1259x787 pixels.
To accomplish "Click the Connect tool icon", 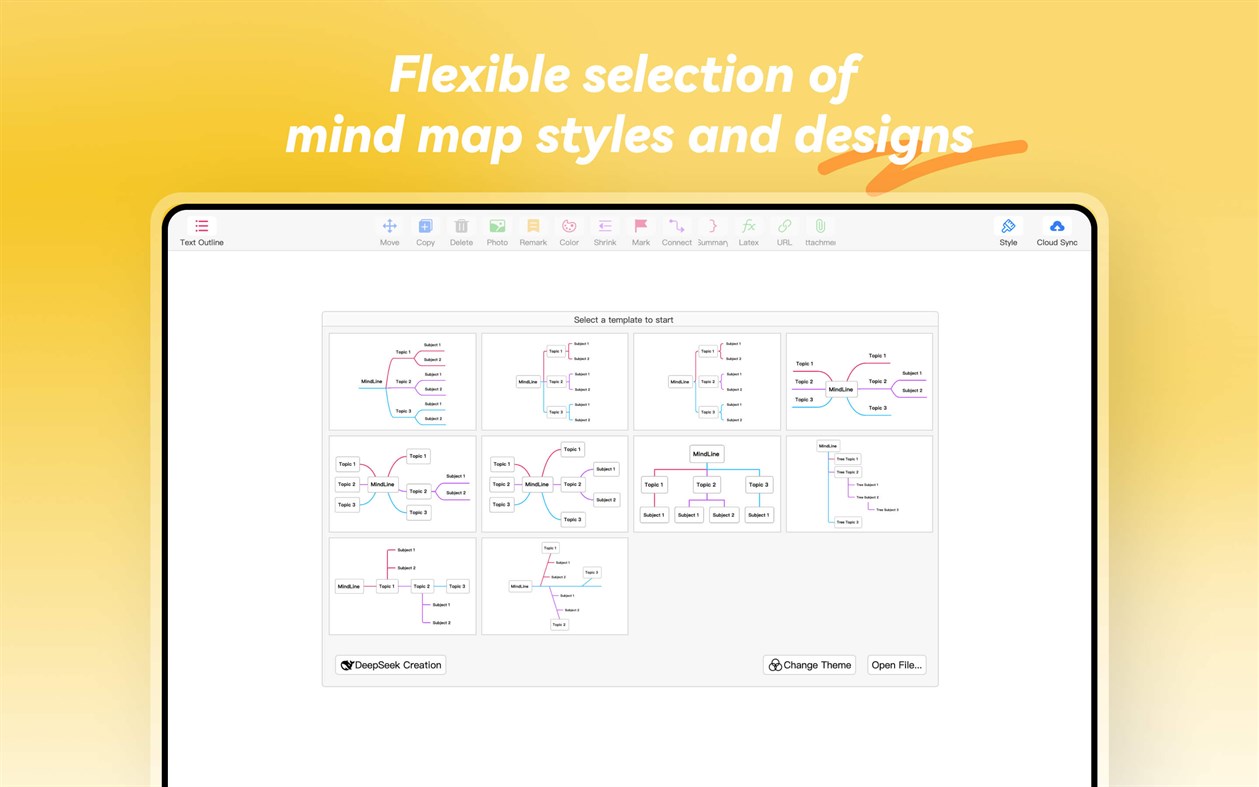I will (x=677, y=226).
